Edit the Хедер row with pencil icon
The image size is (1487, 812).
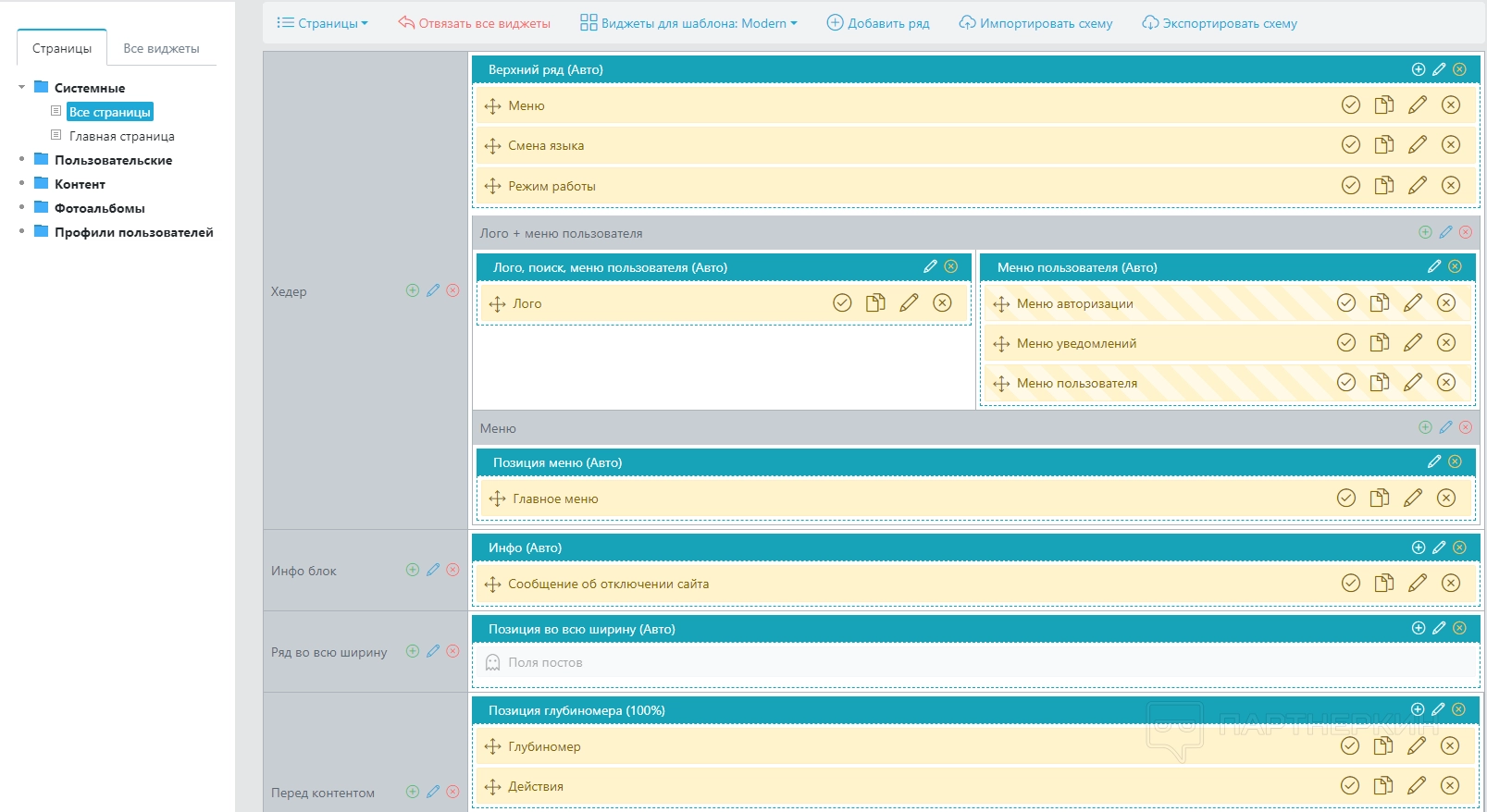pos(432,290)
